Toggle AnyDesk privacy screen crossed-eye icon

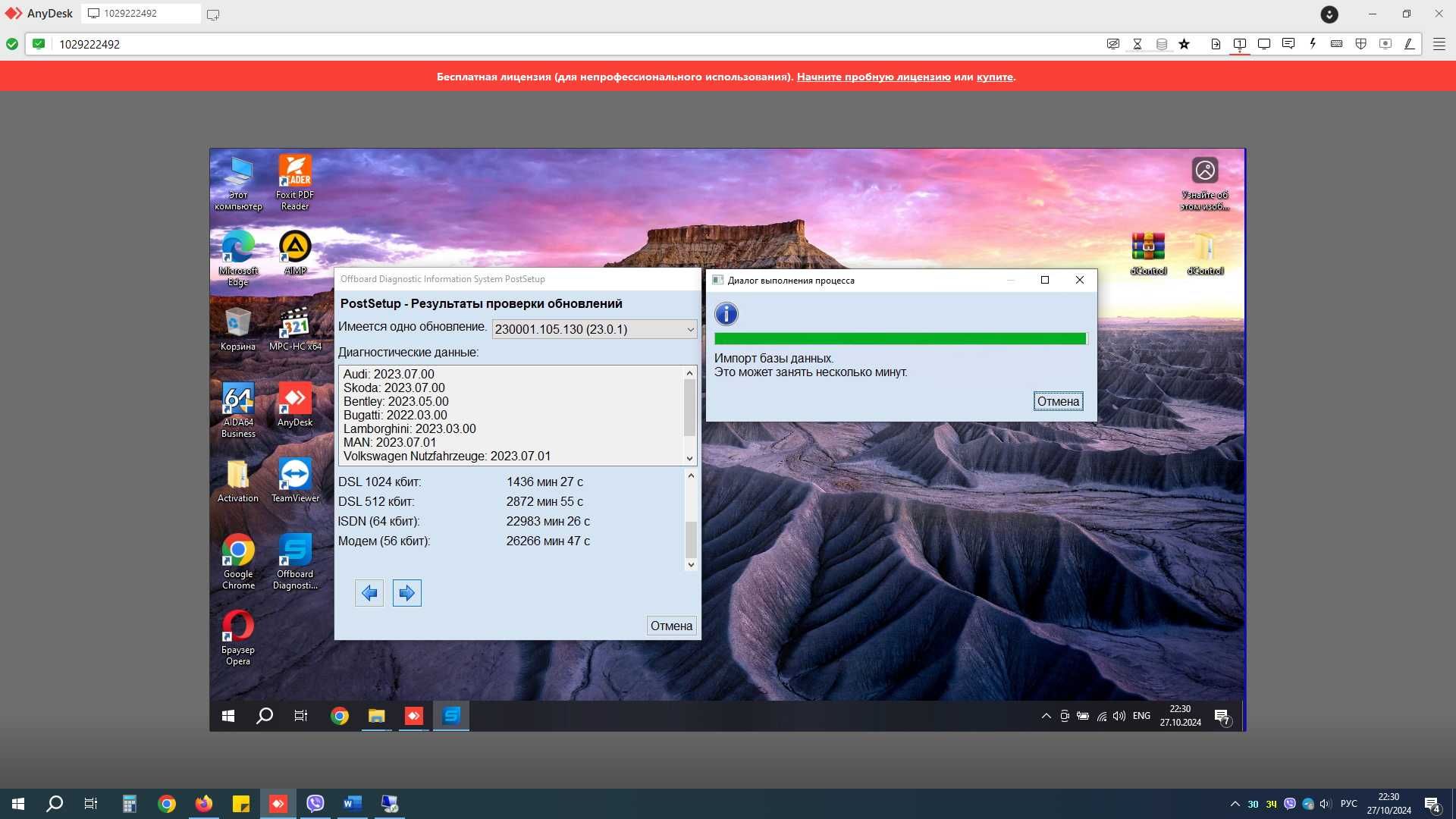tap(1113, 44)
